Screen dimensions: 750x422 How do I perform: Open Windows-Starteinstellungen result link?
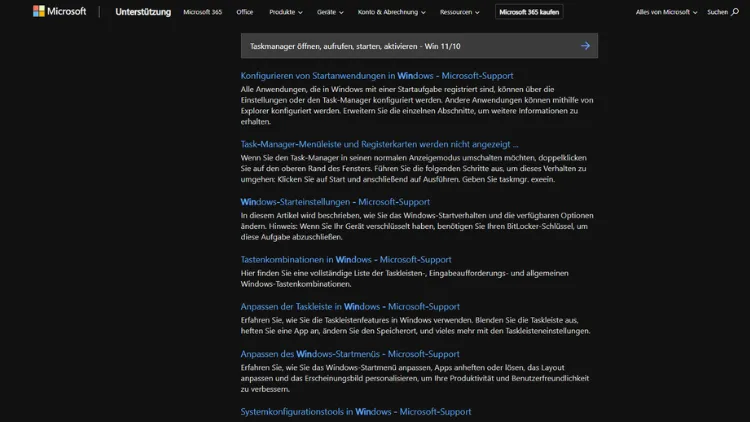click(335, 202)
